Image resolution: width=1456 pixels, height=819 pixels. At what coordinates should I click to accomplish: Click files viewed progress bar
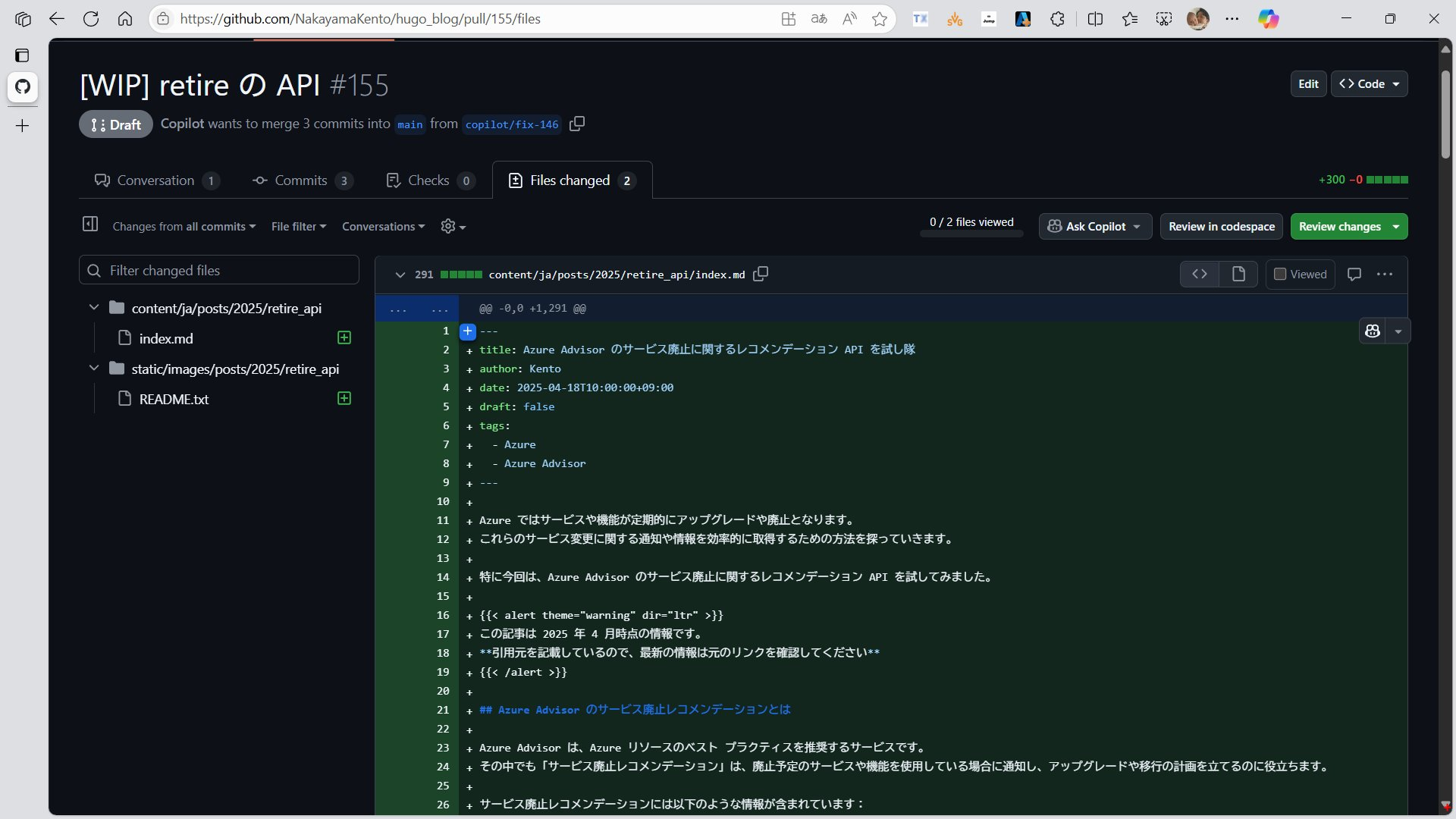(x=971, y=234)
